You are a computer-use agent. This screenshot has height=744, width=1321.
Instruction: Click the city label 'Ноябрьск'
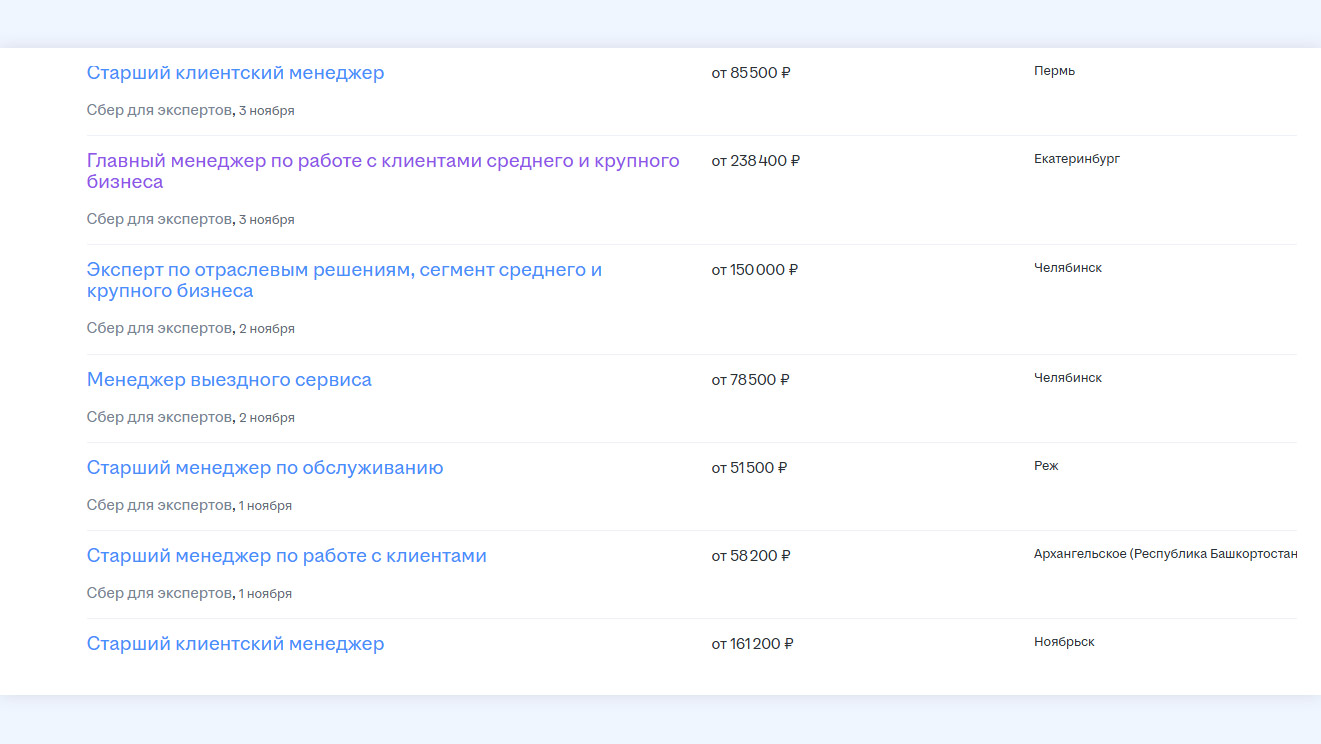tap(1064, 642)
